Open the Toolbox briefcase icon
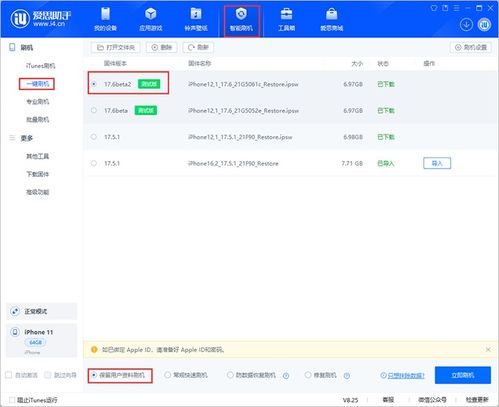 [x=286, y=14]
